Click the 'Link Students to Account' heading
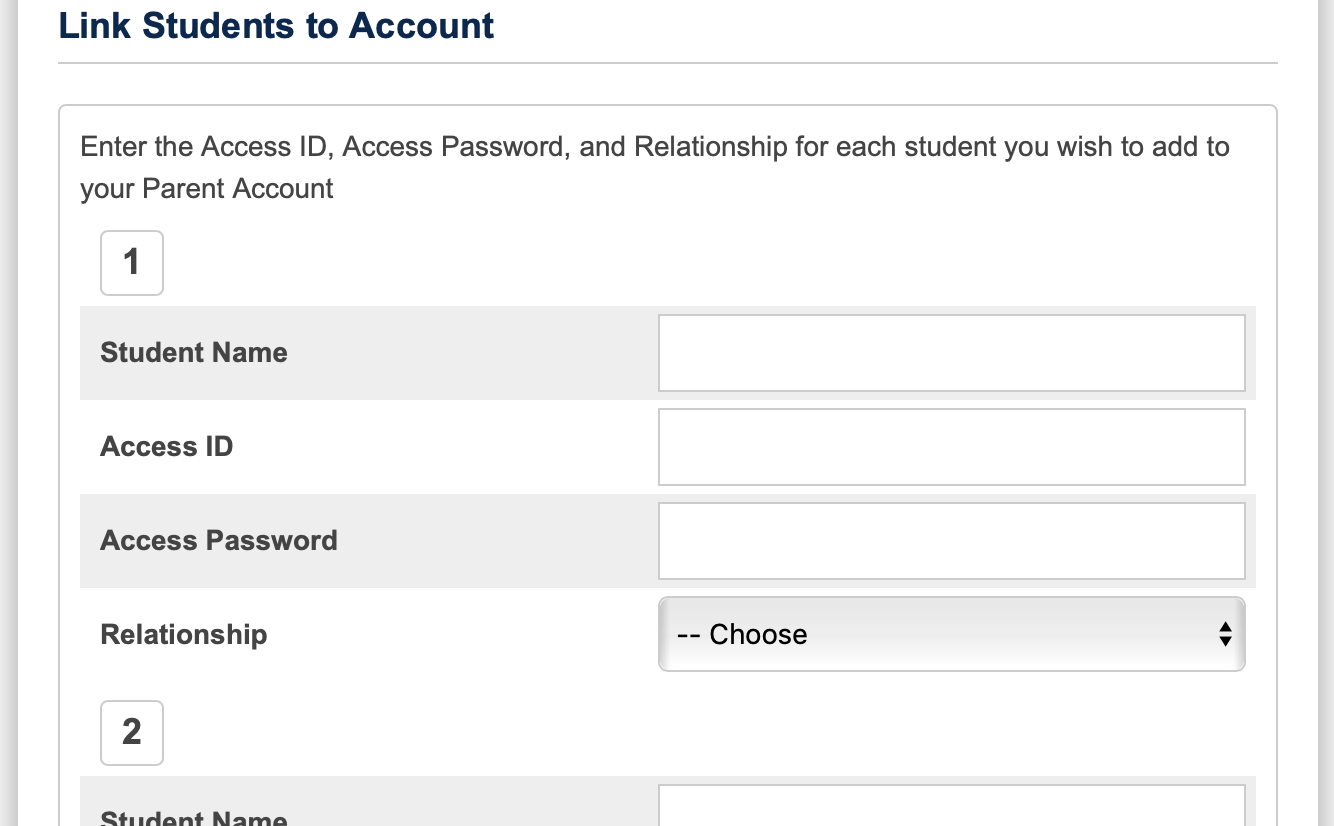 (x=276, y=26)
